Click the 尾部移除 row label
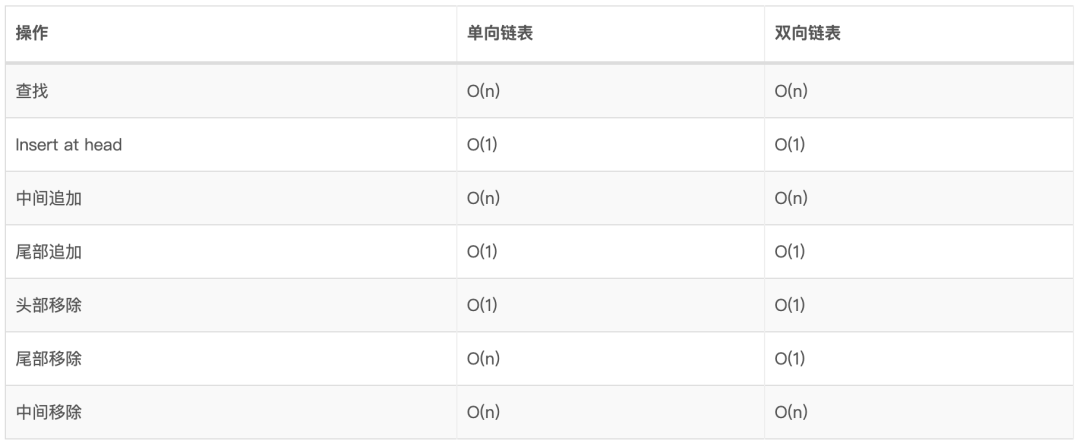 pyautogui.click(x=48, y=359)
